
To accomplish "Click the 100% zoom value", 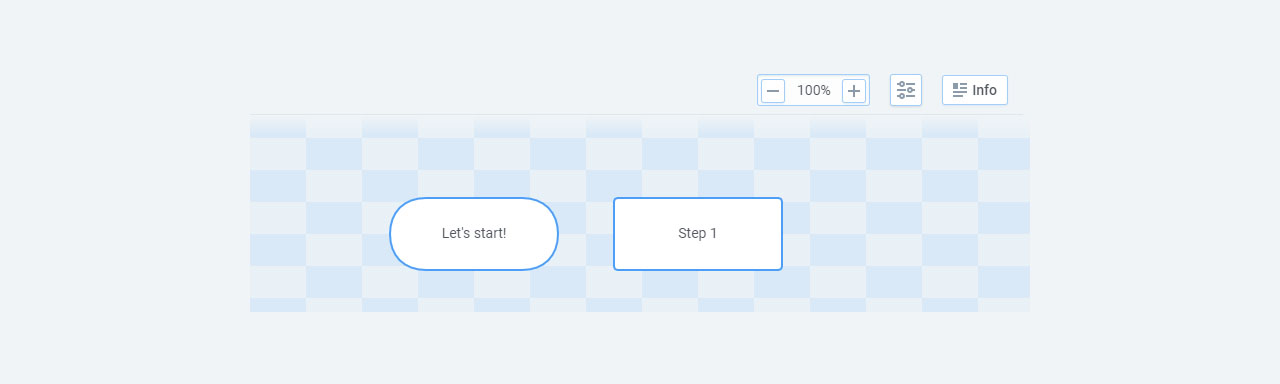I will pyautogui.click(x=814, y=91).
